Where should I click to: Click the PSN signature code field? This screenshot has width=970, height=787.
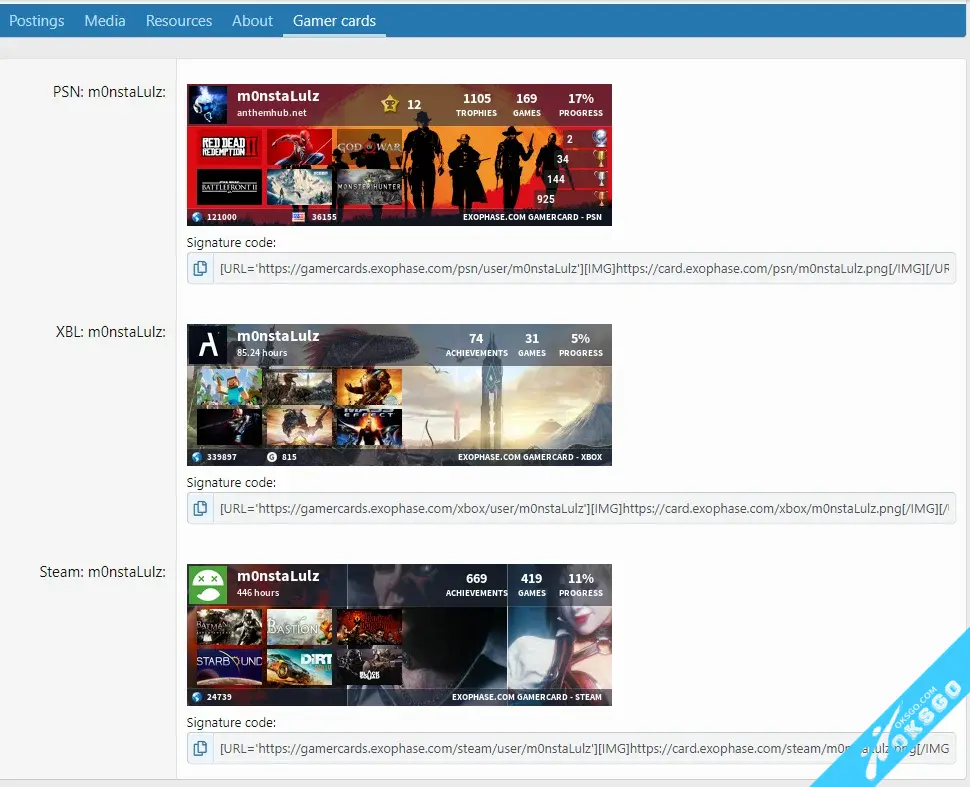point(584,268)
